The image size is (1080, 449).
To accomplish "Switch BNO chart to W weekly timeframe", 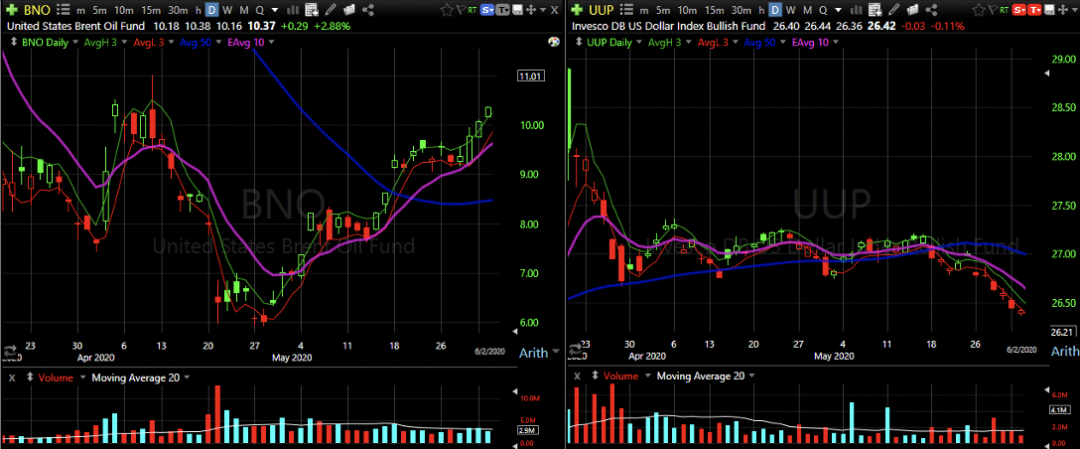I will click(x=227, y=10).
